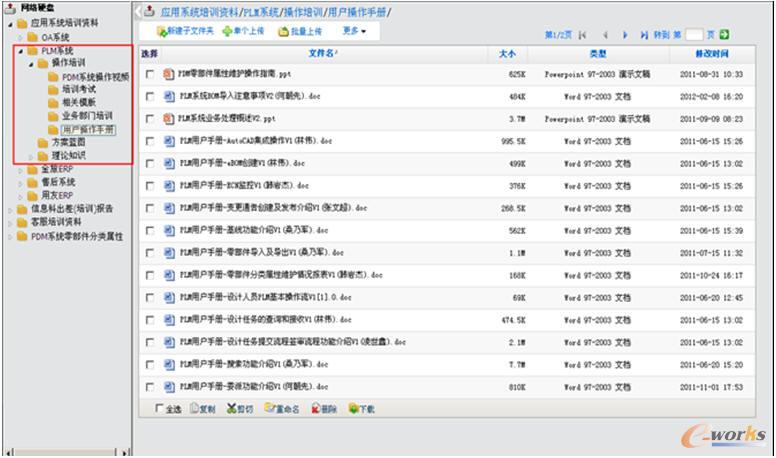Check the box for PLM用户手册-零部件导入及导出V1.doc

click(149, 253)
